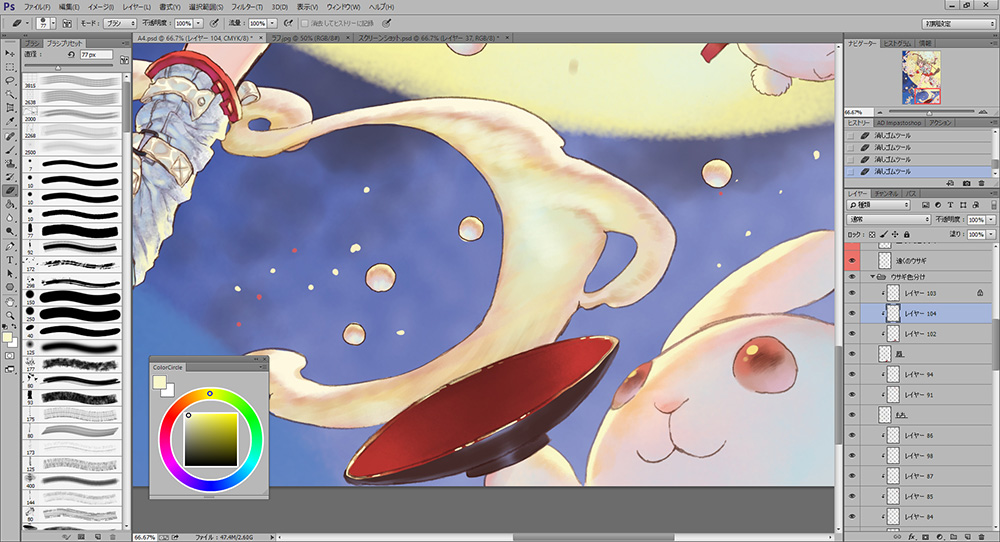Open the eraser mode dropdown (ブラシ)
Viewport: 1000px width, 542px height.
click(x=119, y=23)
